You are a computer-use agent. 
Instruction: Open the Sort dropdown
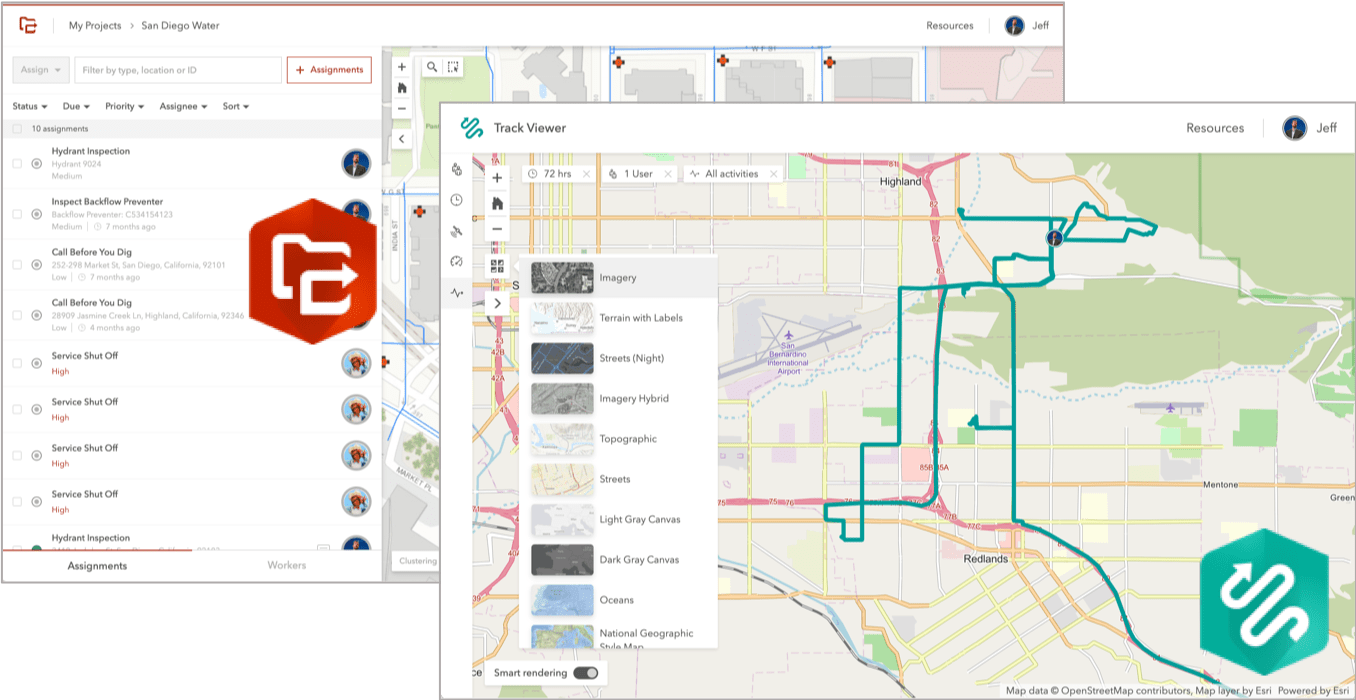coord(235,106)
